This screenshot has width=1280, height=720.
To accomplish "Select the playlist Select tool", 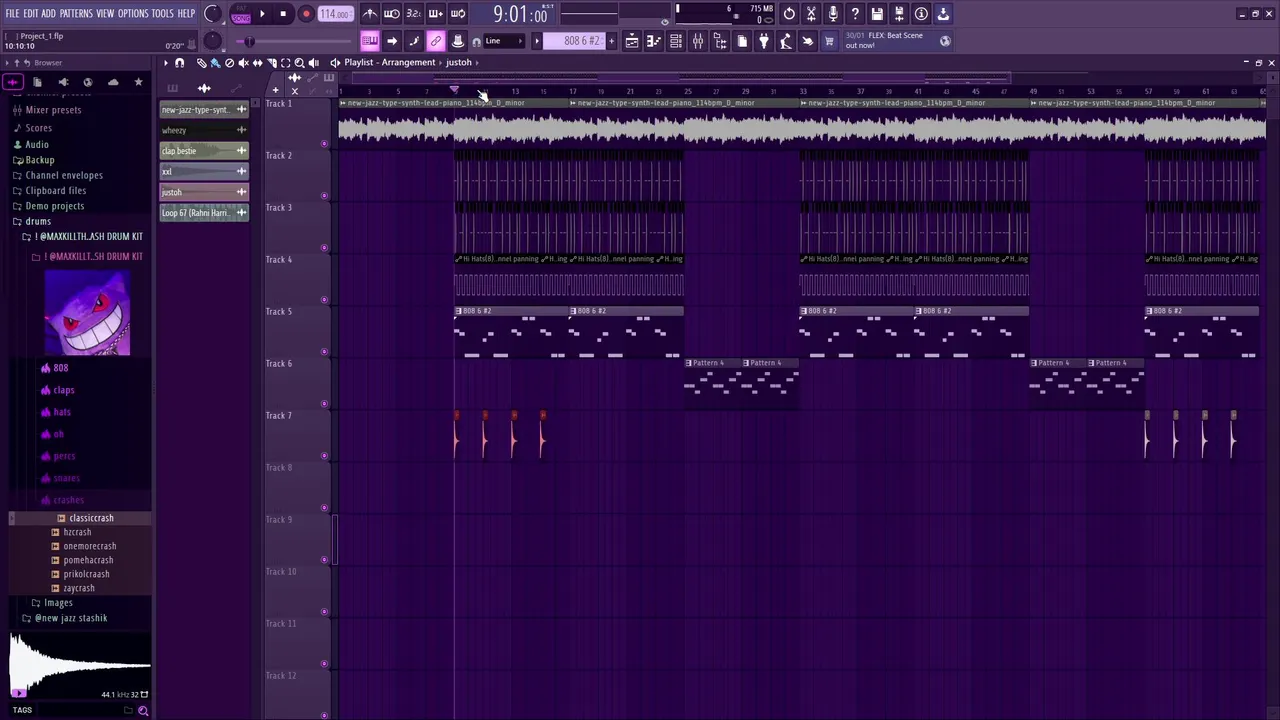I will click(x=285, y=62).
